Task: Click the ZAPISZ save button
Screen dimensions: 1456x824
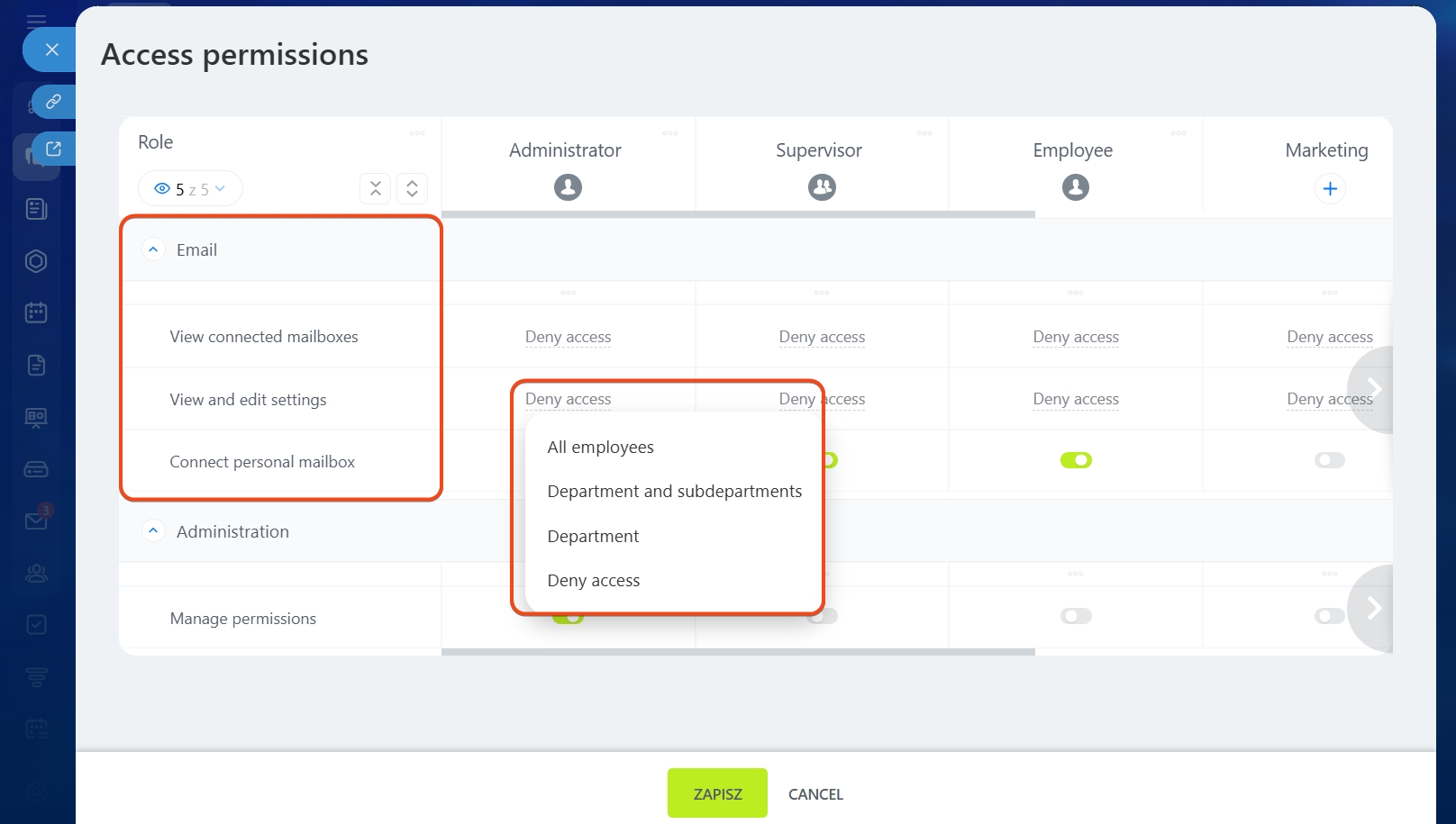Action: (x=717, y=793)
